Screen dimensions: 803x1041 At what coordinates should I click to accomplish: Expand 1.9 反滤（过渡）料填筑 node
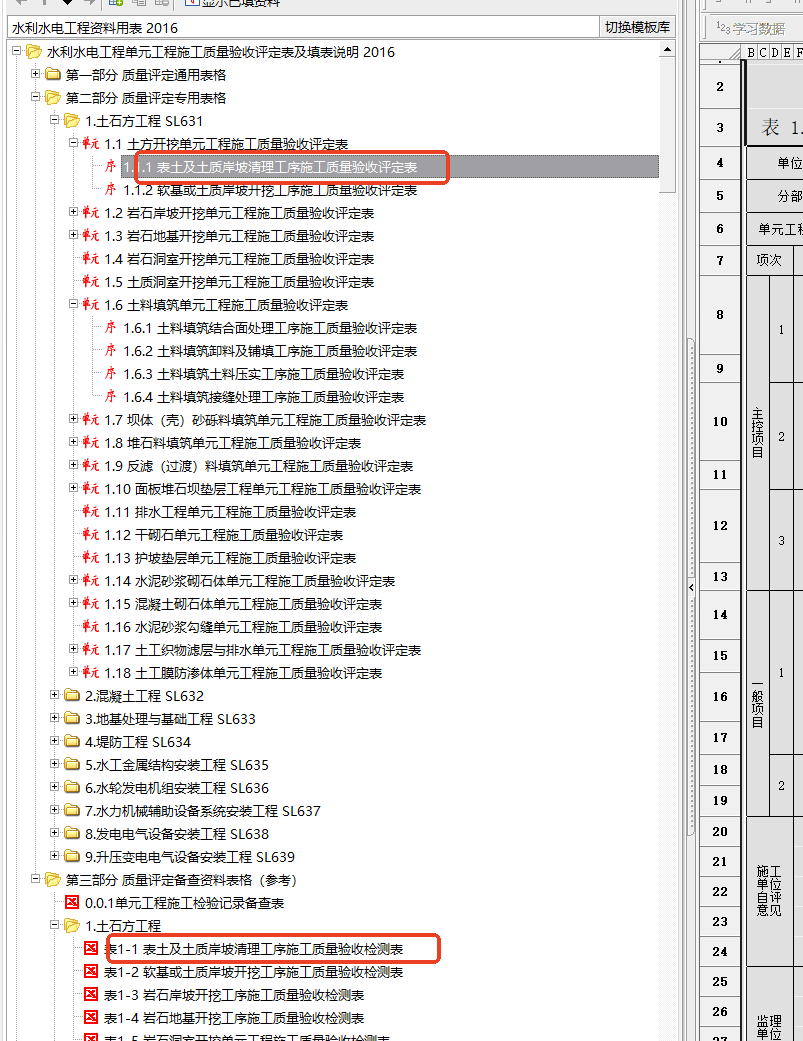[74, 465]
